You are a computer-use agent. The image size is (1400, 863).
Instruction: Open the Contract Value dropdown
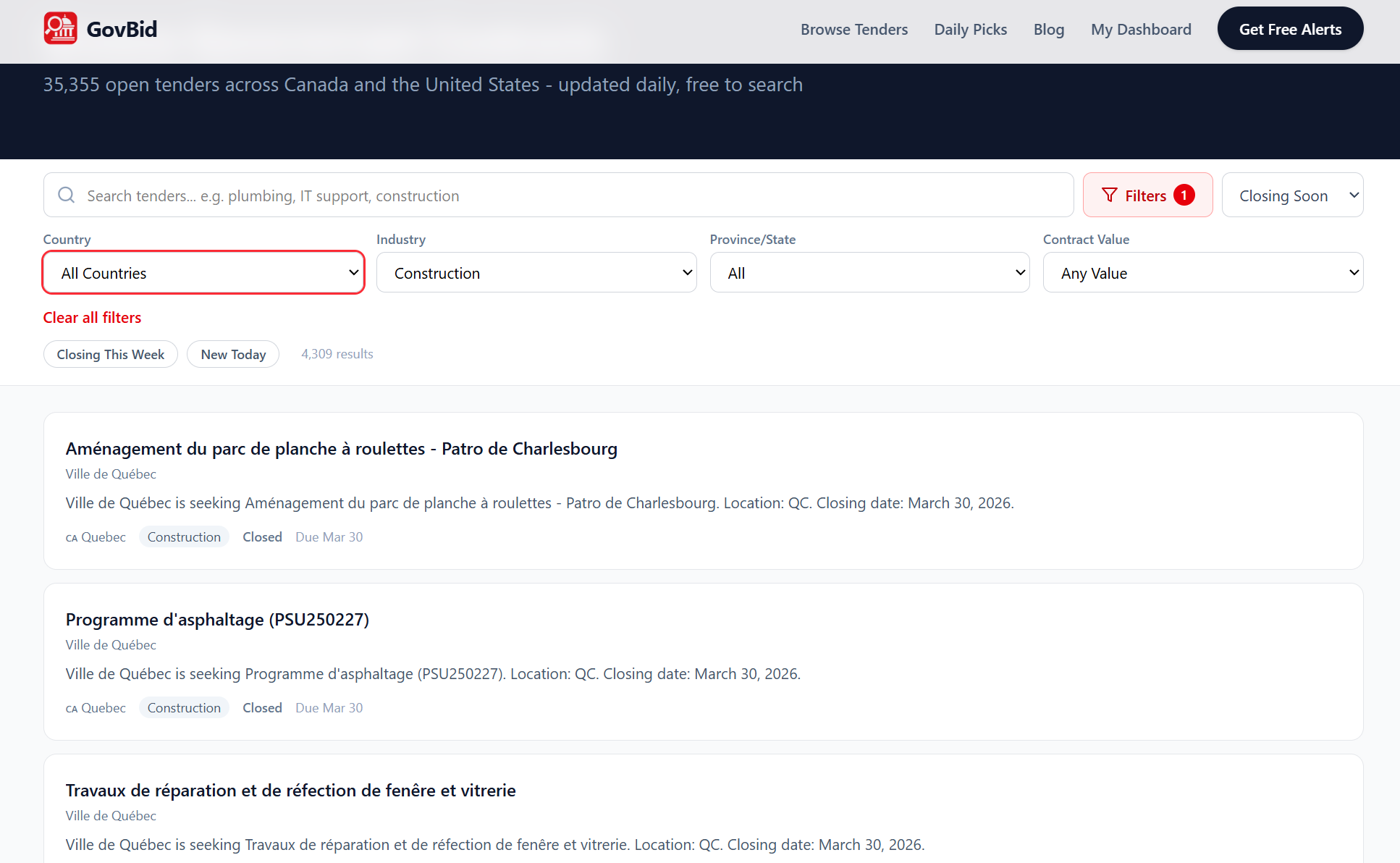pyautogui.click(x=1202, y=273)
